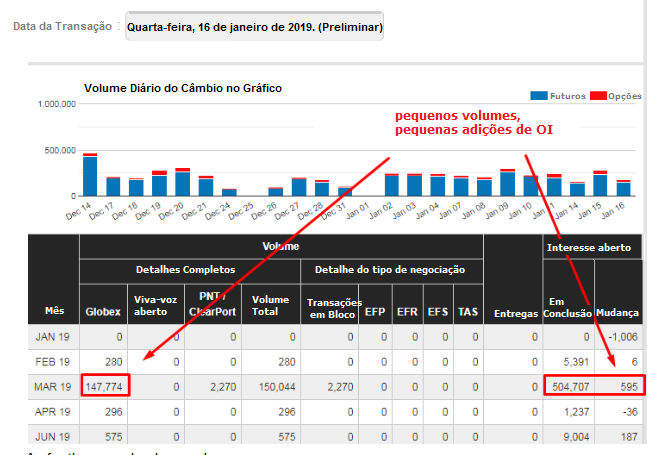
Task: Click the 504,707 open interest cell
Action: tap(568, 385)
